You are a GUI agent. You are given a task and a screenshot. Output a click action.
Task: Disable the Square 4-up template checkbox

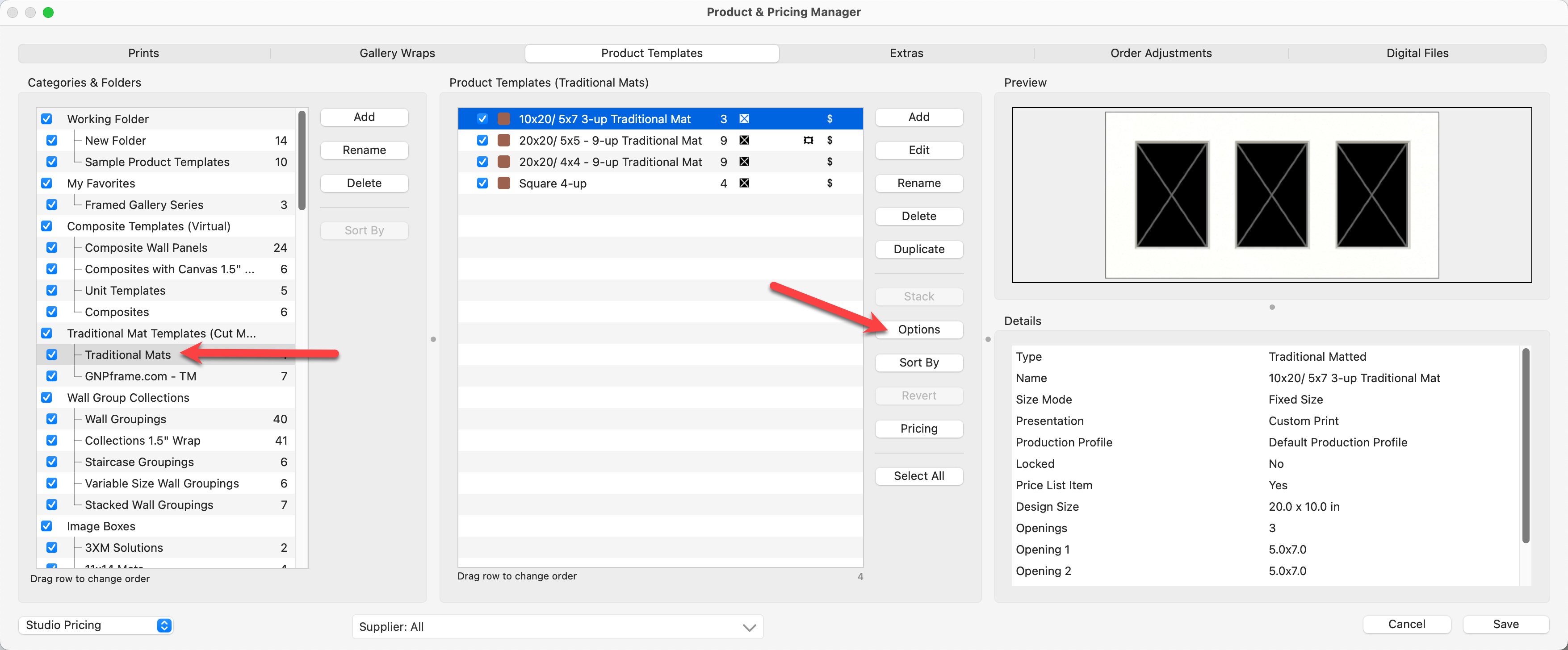482,183
